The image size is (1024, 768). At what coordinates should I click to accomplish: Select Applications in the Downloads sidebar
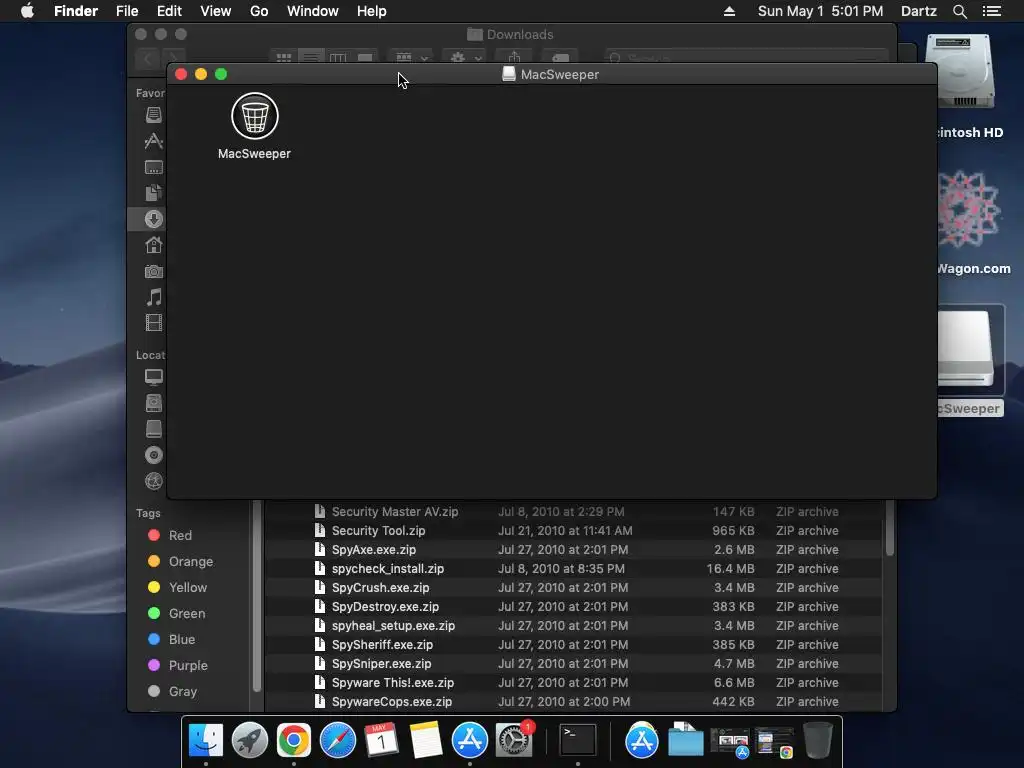click(x=153, y=141)
